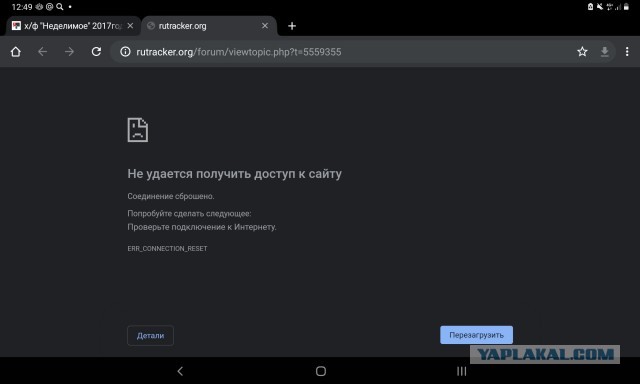
Task: Tap the Android back navigation button
Action: (x=180, y=371)
